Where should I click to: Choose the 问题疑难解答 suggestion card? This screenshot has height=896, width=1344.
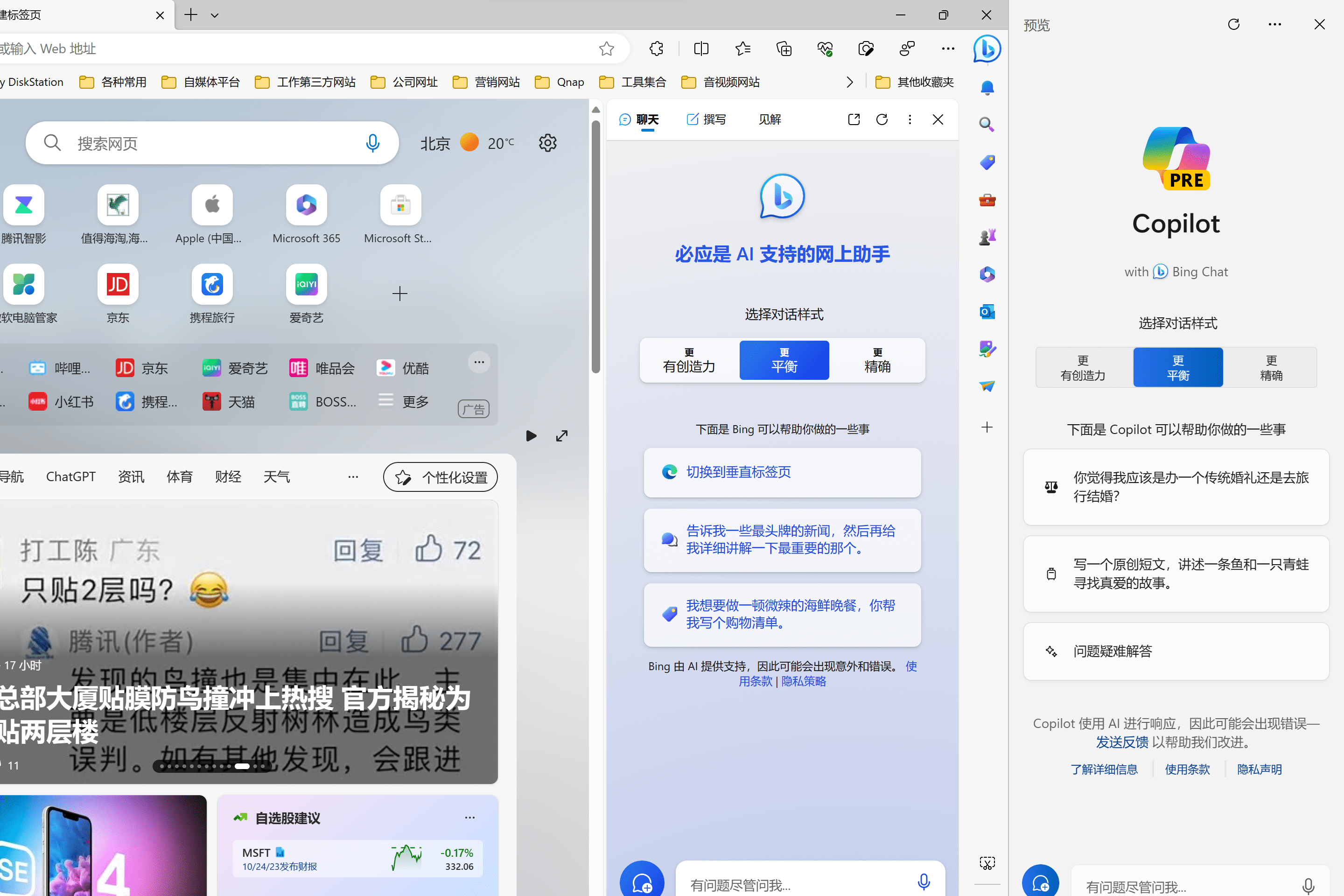pyautogui.click(x=1176, y=651)
